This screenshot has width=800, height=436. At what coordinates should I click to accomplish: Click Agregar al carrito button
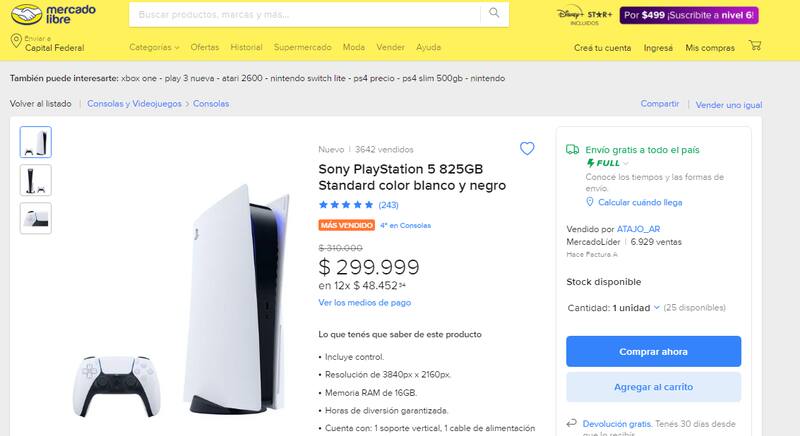tap(653, 386)
